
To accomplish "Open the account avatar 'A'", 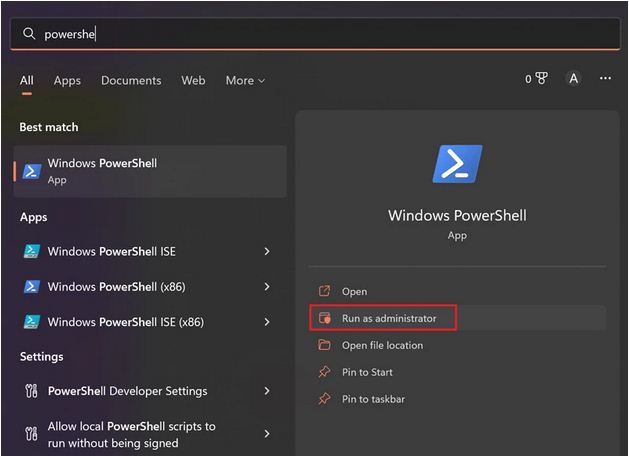I will [574, 78].
